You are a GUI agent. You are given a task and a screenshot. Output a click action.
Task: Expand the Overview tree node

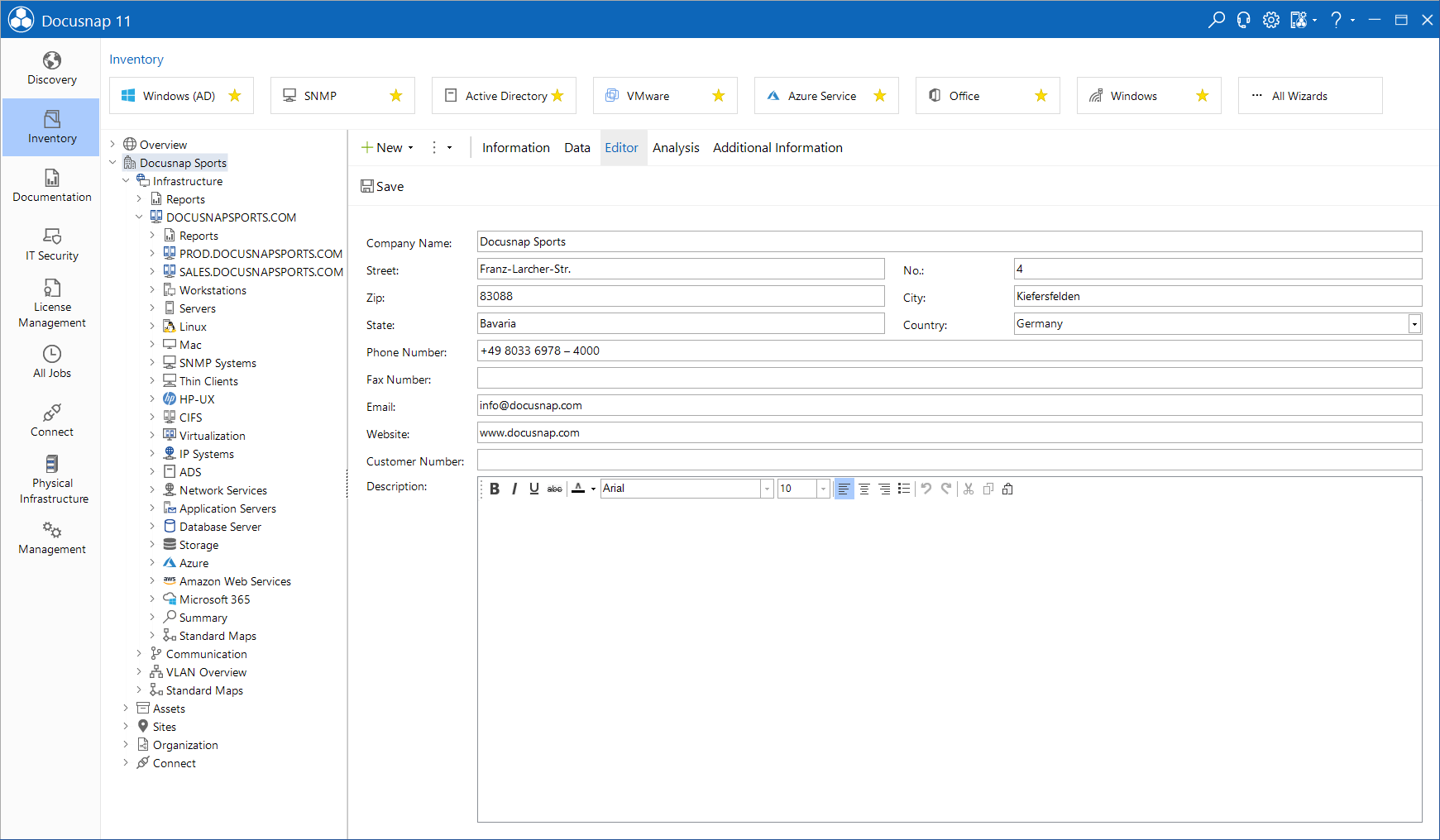tap(112, 145)
